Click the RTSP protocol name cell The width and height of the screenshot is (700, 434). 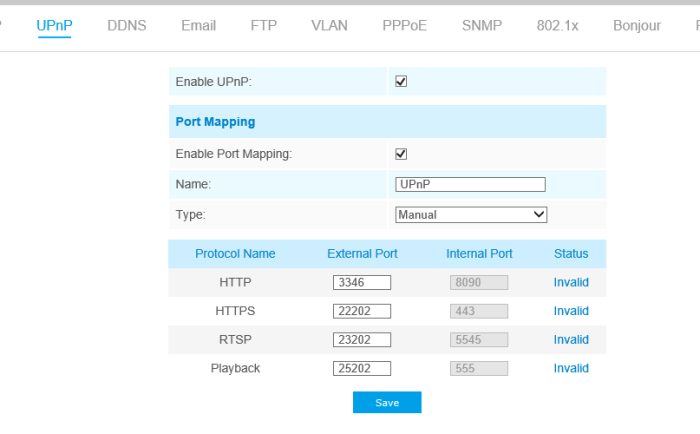tap(235, 339)
